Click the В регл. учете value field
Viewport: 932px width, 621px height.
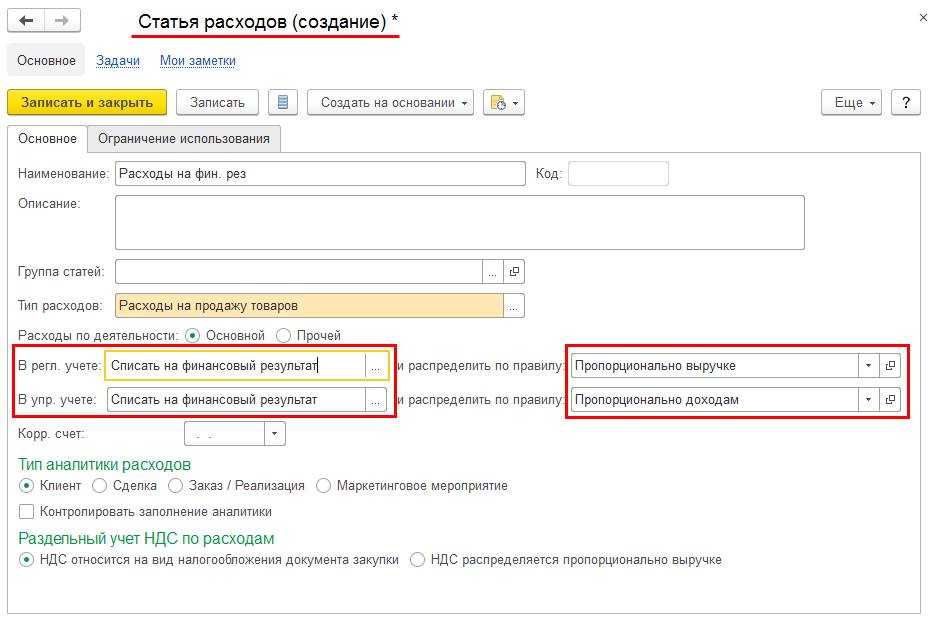click(x=236, y=365)
